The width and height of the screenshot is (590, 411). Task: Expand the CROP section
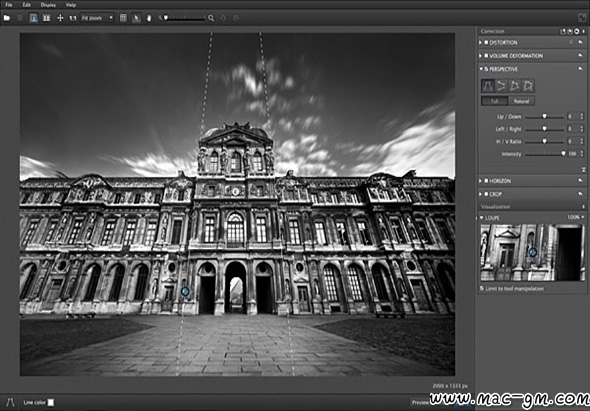pos(481,194)
